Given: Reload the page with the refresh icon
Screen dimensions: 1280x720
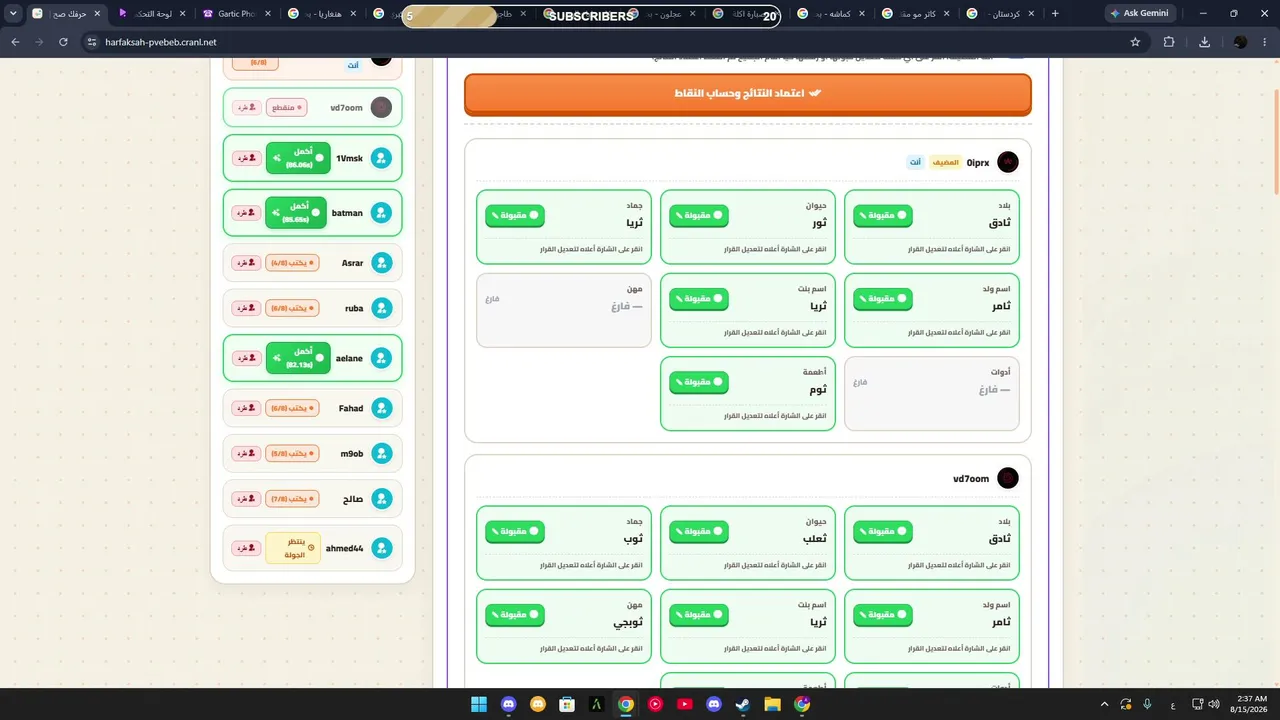Looking at the screenshot, I should pyautogui.click(x=63, y=42).
